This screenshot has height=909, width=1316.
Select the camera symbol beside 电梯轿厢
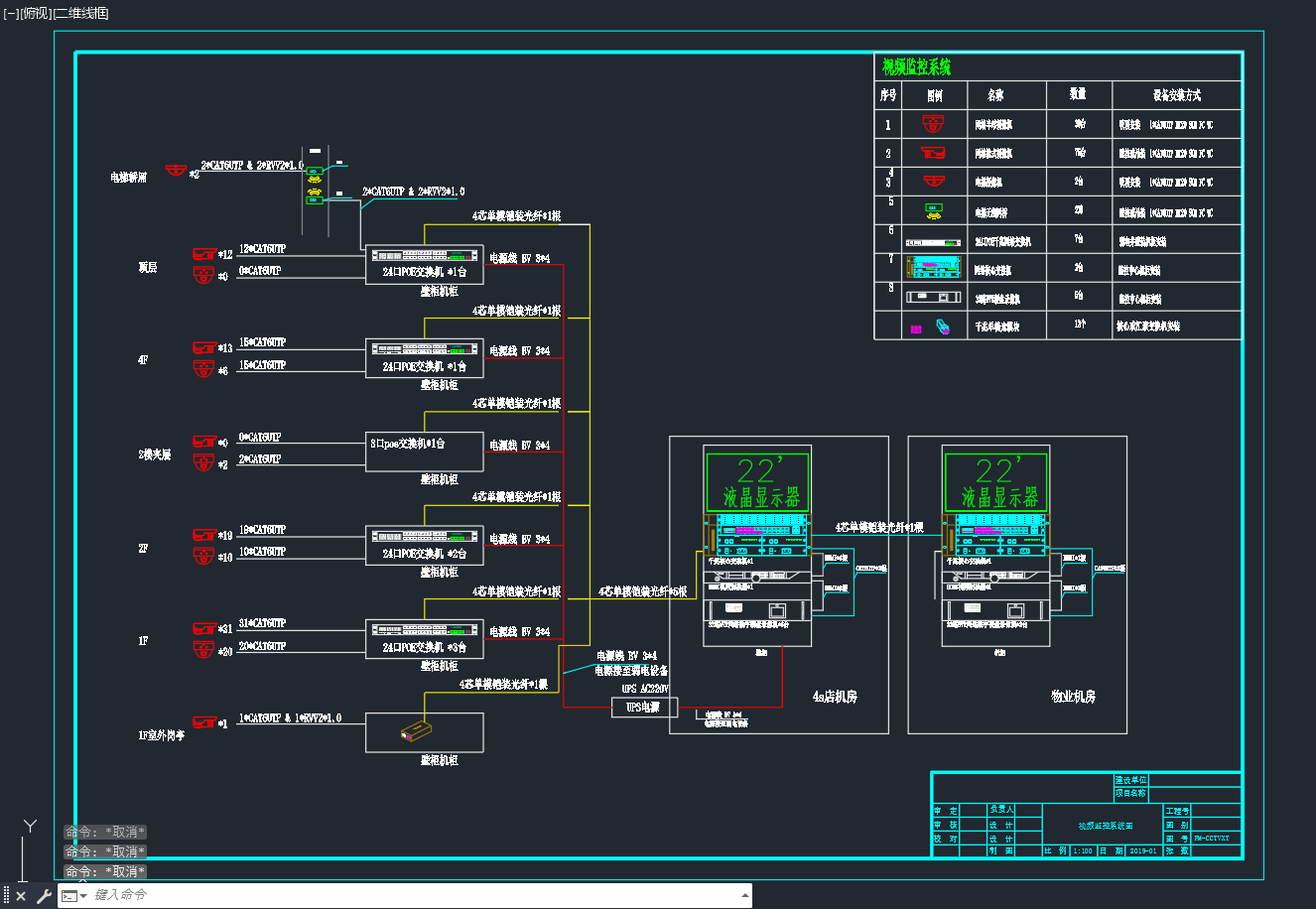(177, 171)
